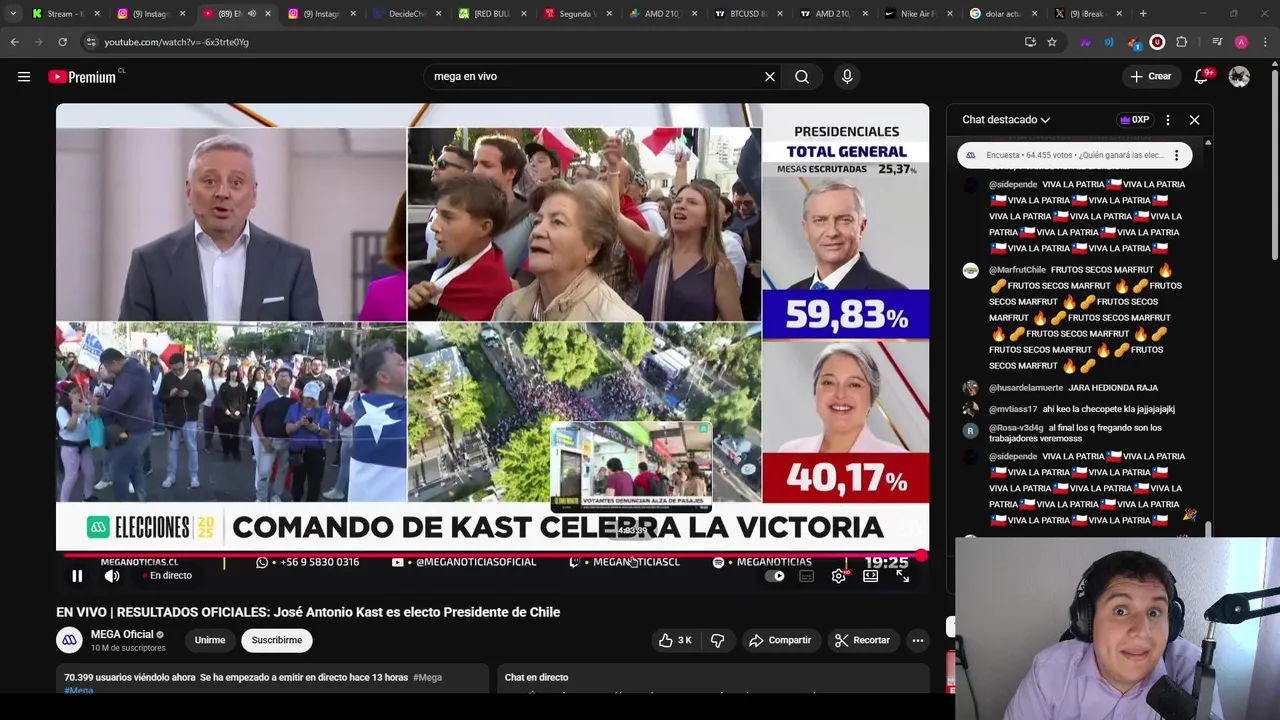
Task: Close the RED BULL browser tab
Action: 523,14
